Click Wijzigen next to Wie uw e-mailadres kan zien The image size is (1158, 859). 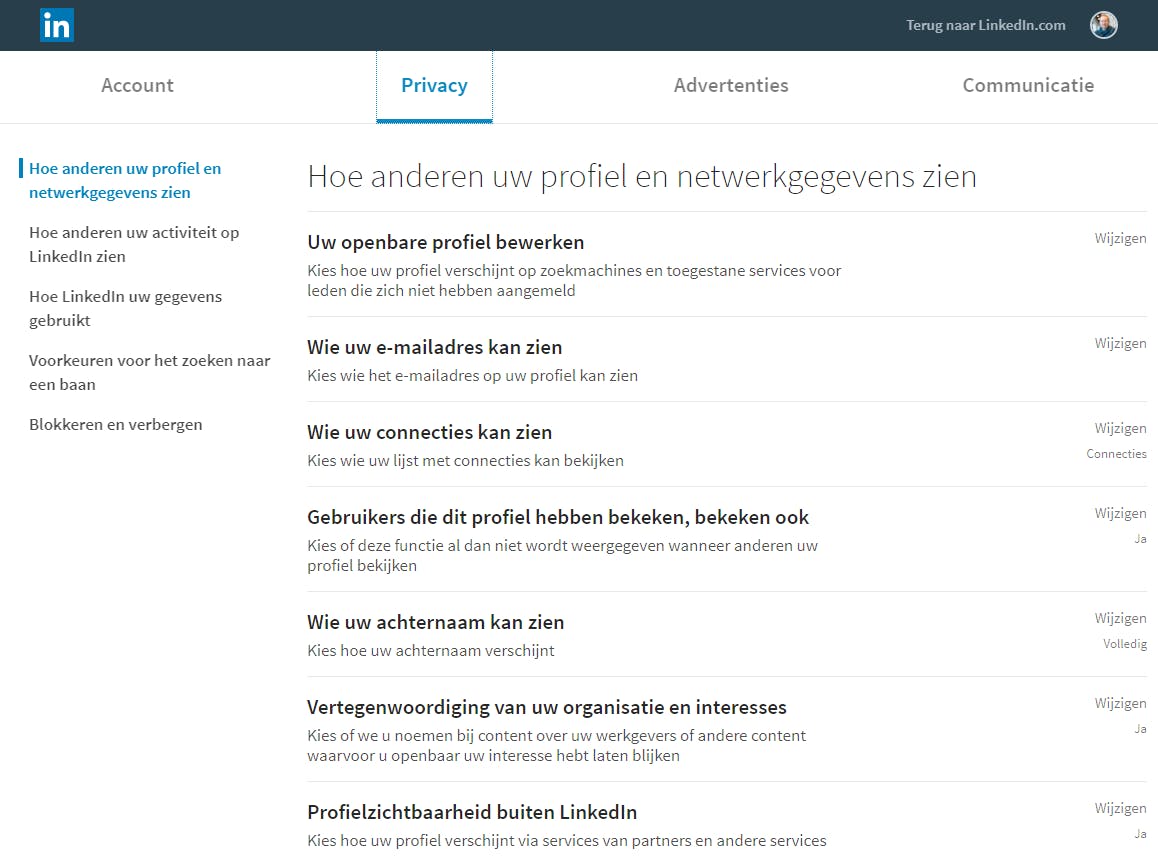(x=1120, y=343)
